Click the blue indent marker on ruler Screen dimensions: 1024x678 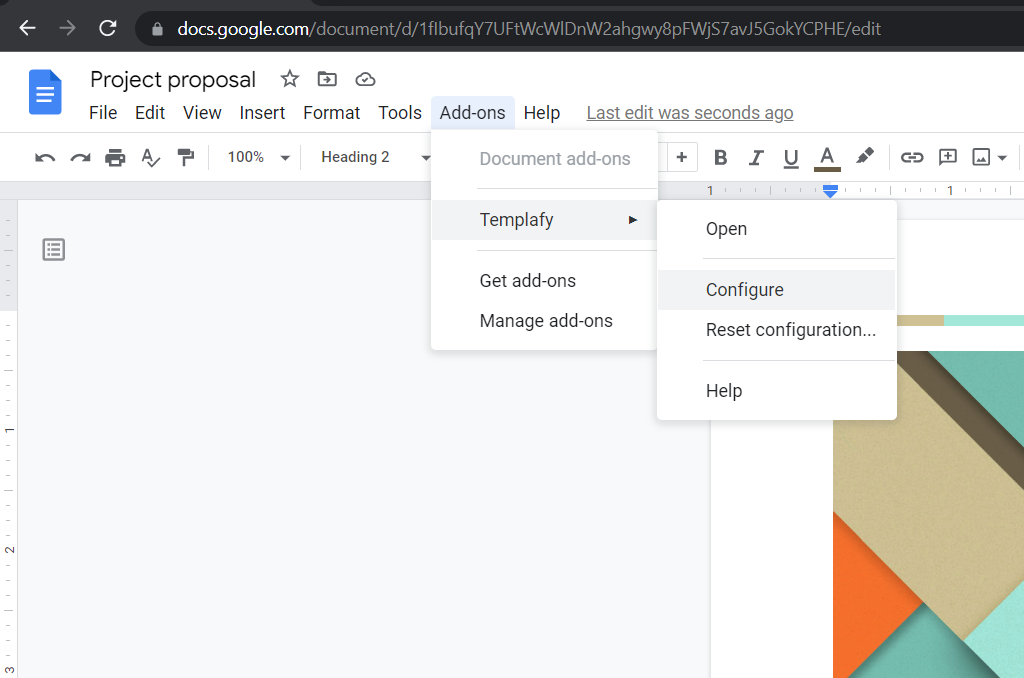830,191
